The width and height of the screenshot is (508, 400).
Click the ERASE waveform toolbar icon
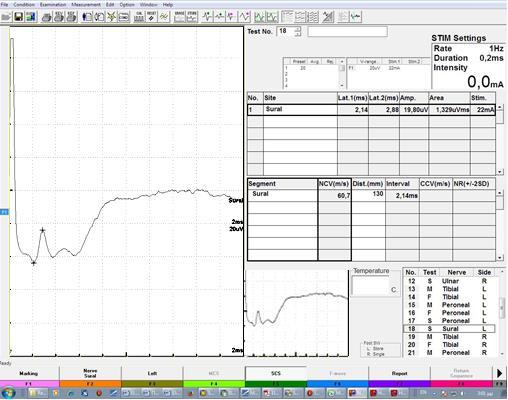pyautogui.click(x=180, y=17)
